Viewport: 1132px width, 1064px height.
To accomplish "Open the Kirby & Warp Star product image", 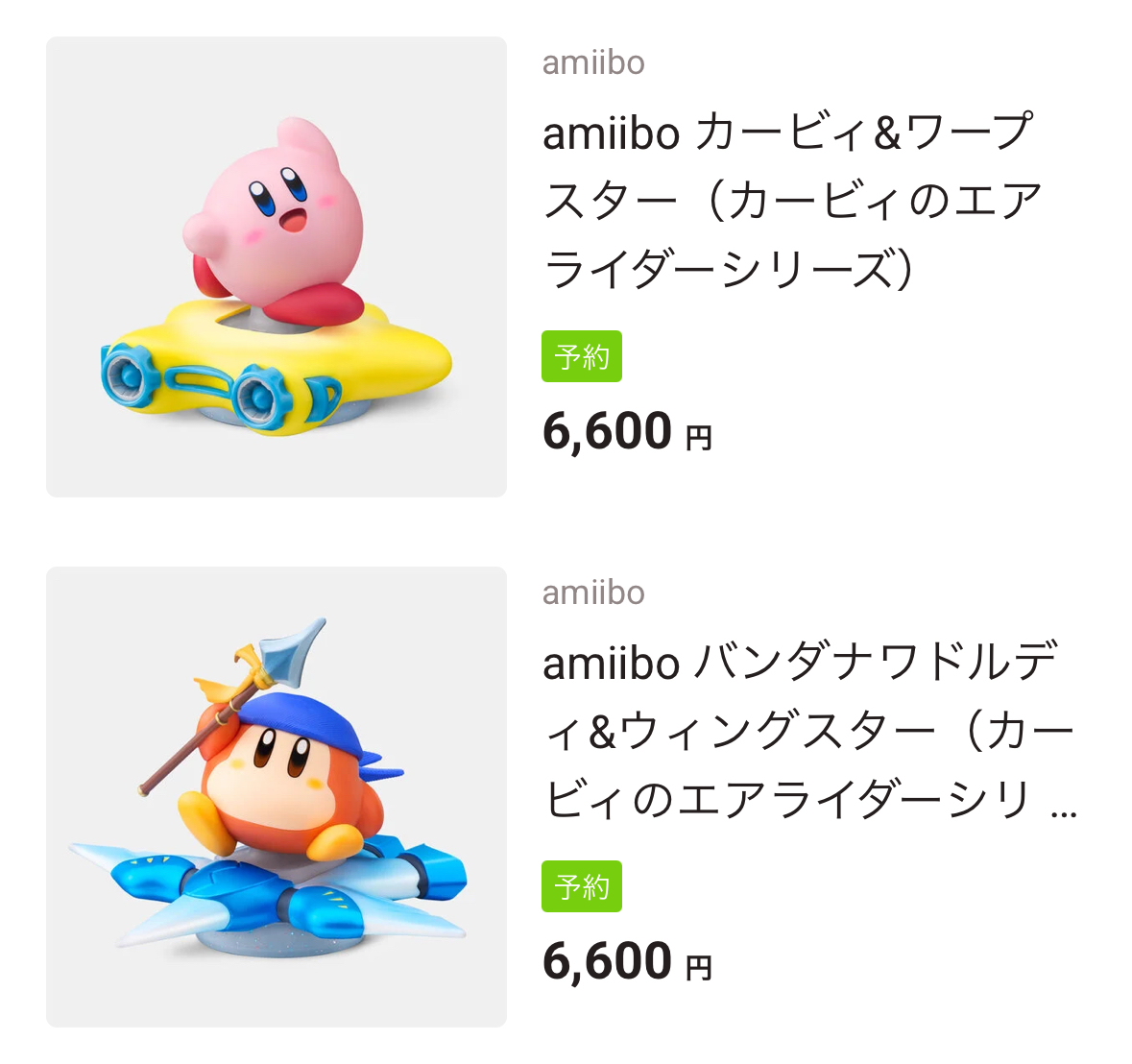I will point(276,267).
